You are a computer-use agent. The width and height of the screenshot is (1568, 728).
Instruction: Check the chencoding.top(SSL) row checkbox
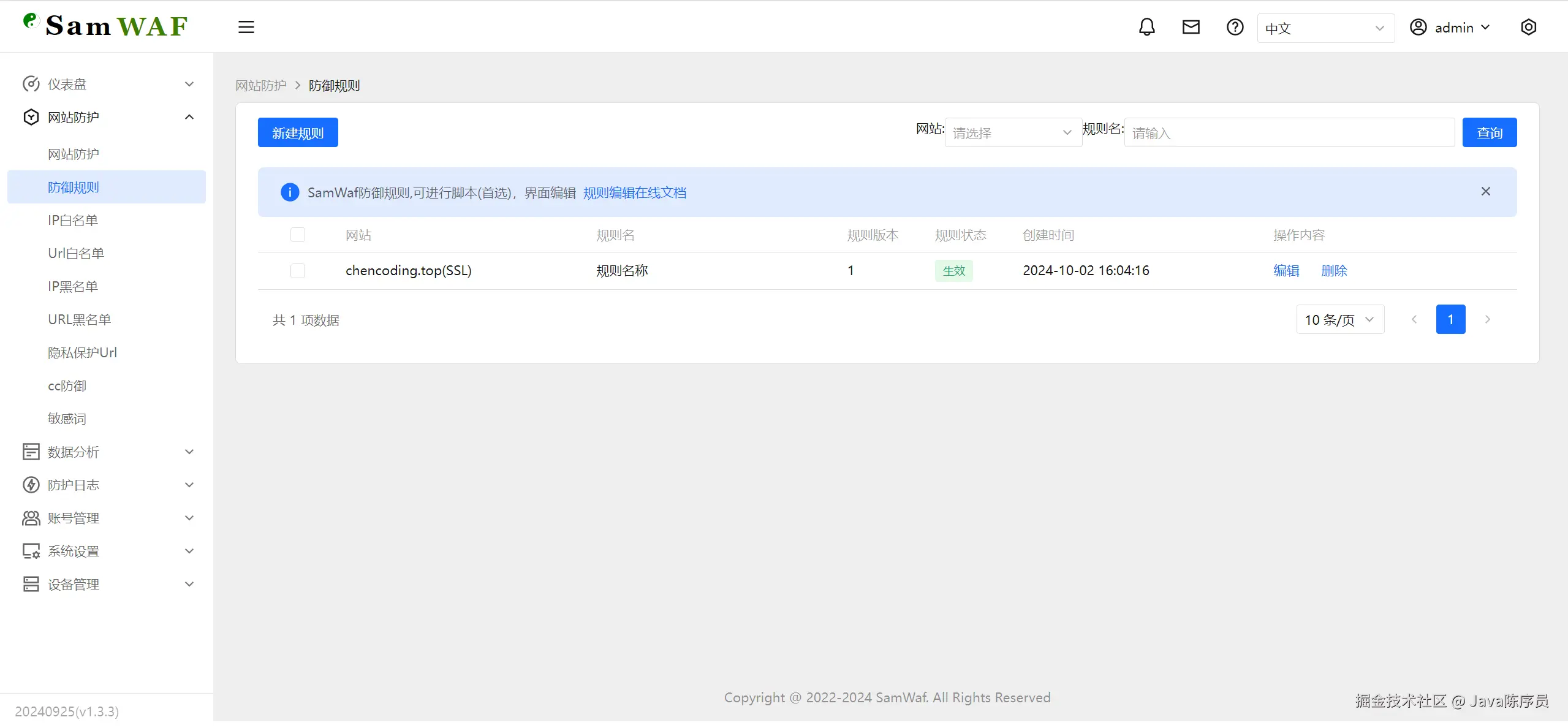[298, 271]
